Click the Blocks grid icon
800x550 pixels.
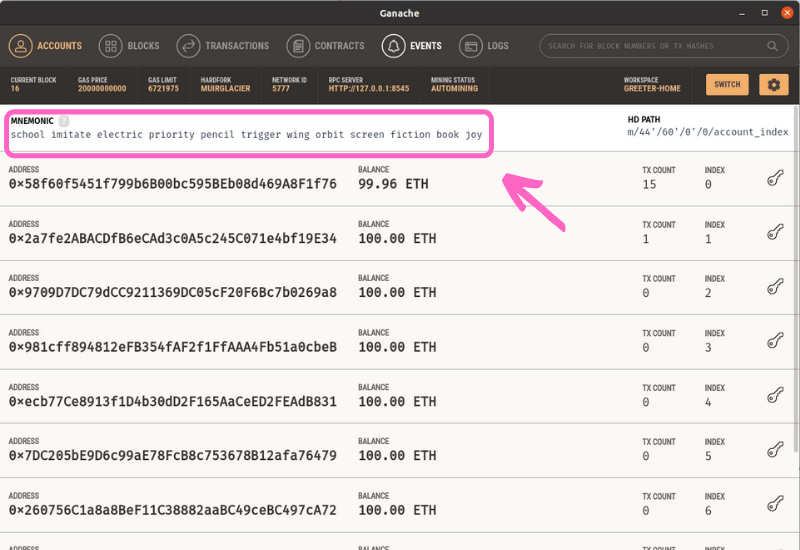[x=111, y=46]
